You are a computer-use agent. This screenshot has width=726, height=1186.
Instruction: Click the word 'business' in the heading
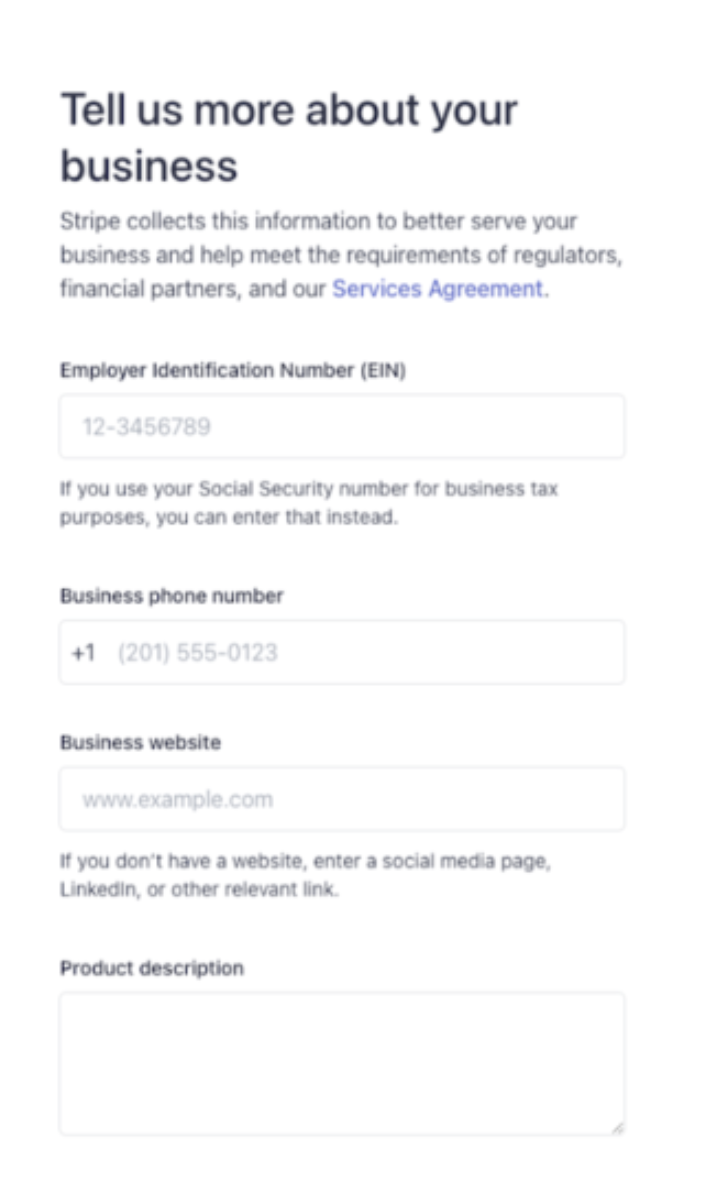click(x=149, y=166)
